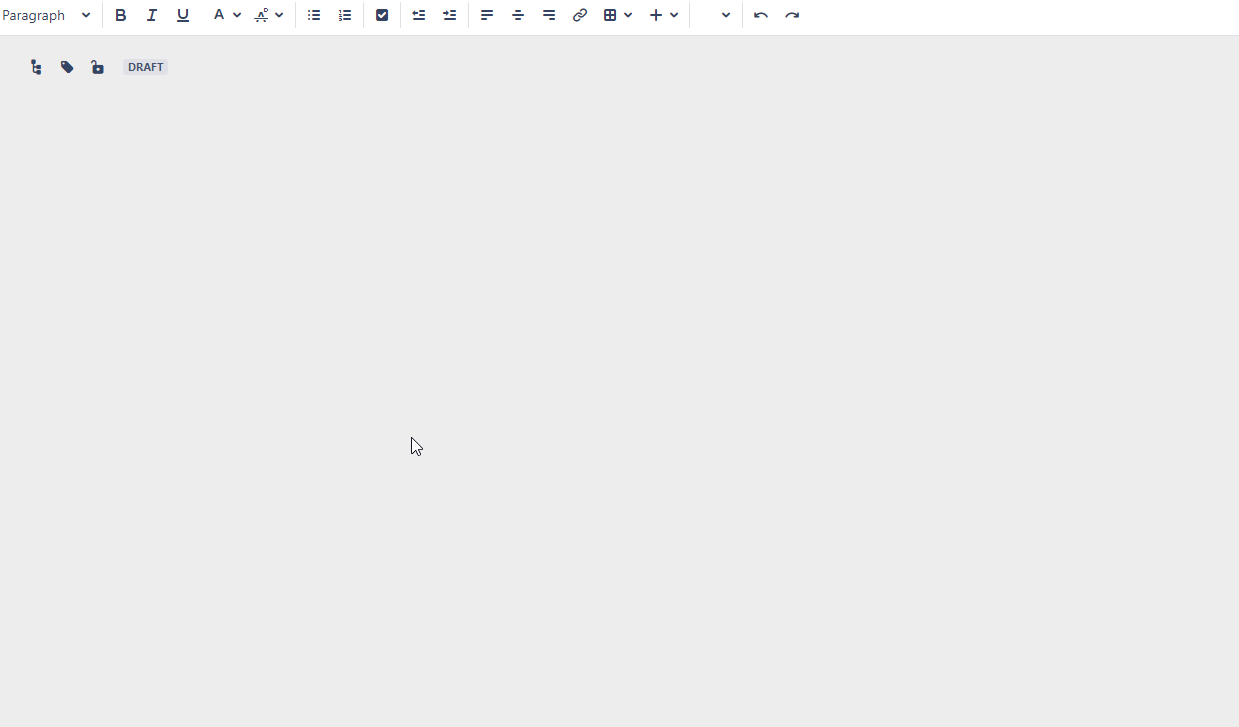This screenshot has height=727, width=1239.
Task: Expand the table options arrow
Action: pos(628,15)
